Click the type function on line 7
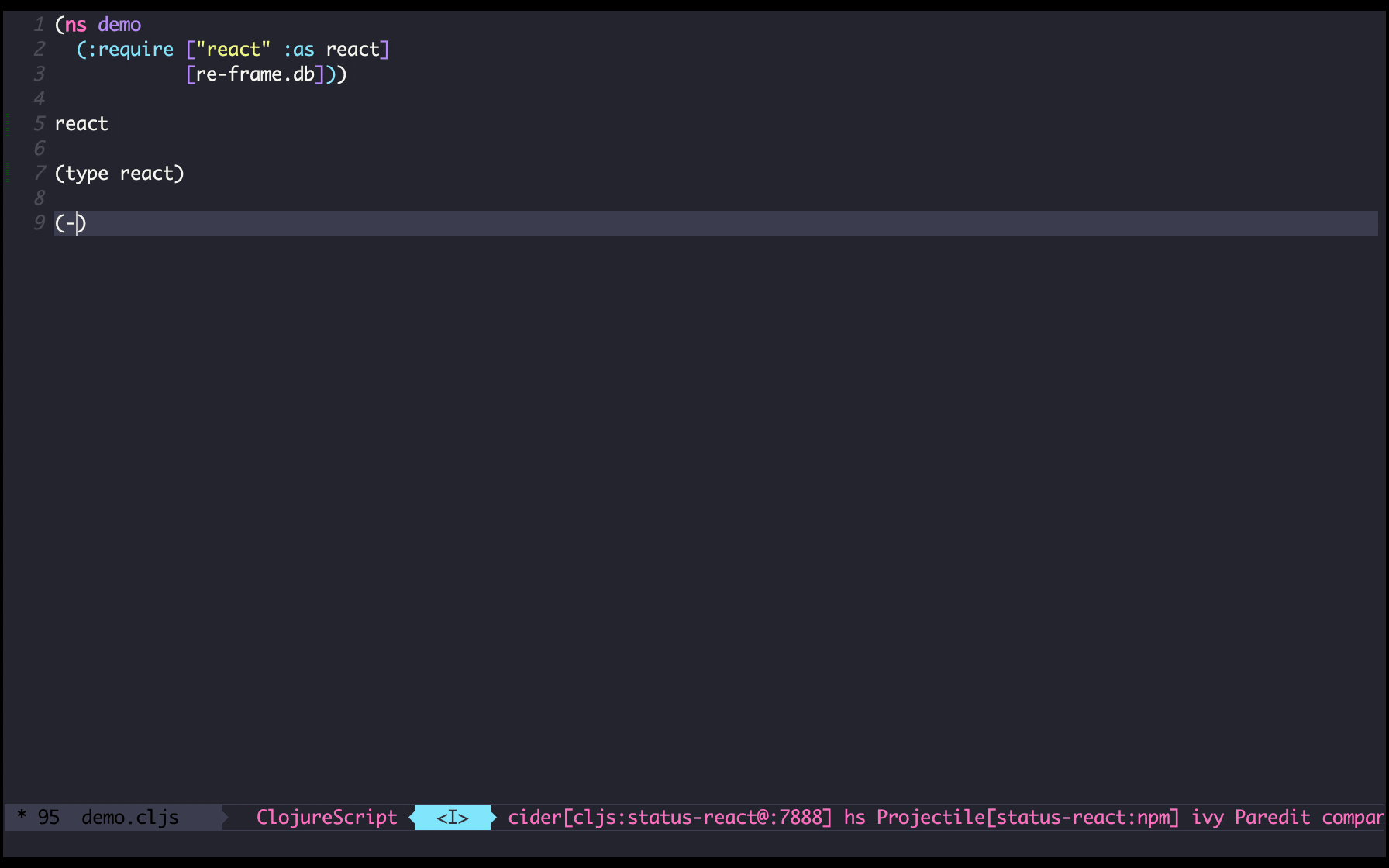The height and width of the screenshot is (868, 1389). point(87,174)
